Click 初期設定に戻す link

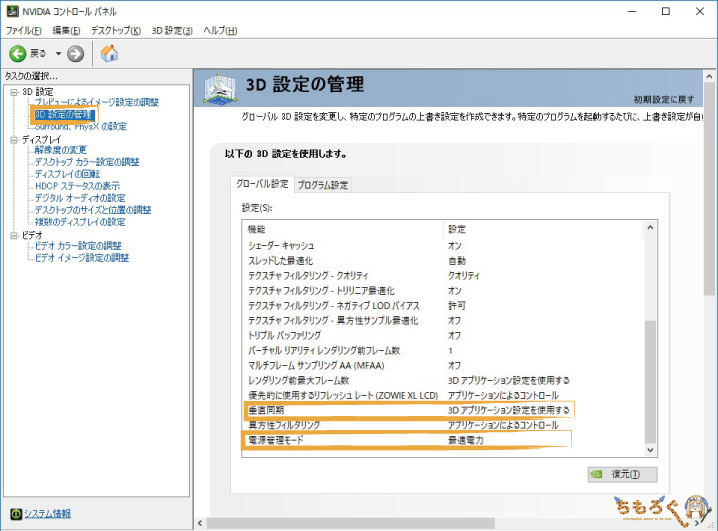point(664,99)
